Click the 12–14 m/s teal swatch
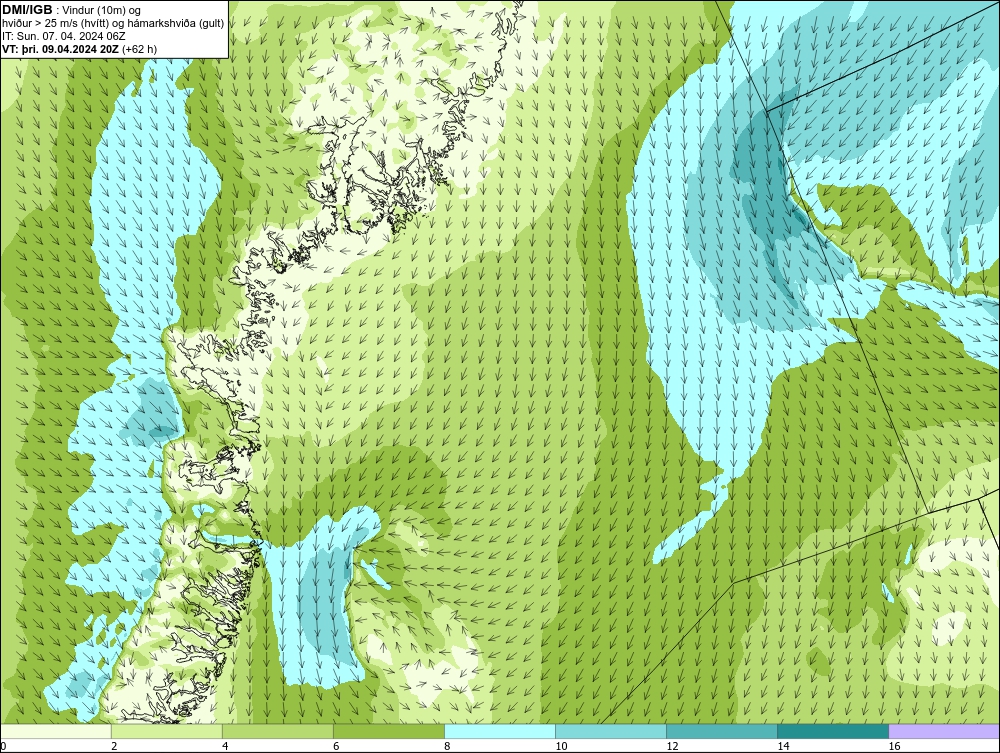This screenshot has width=1000, height=753. point(721,731)
